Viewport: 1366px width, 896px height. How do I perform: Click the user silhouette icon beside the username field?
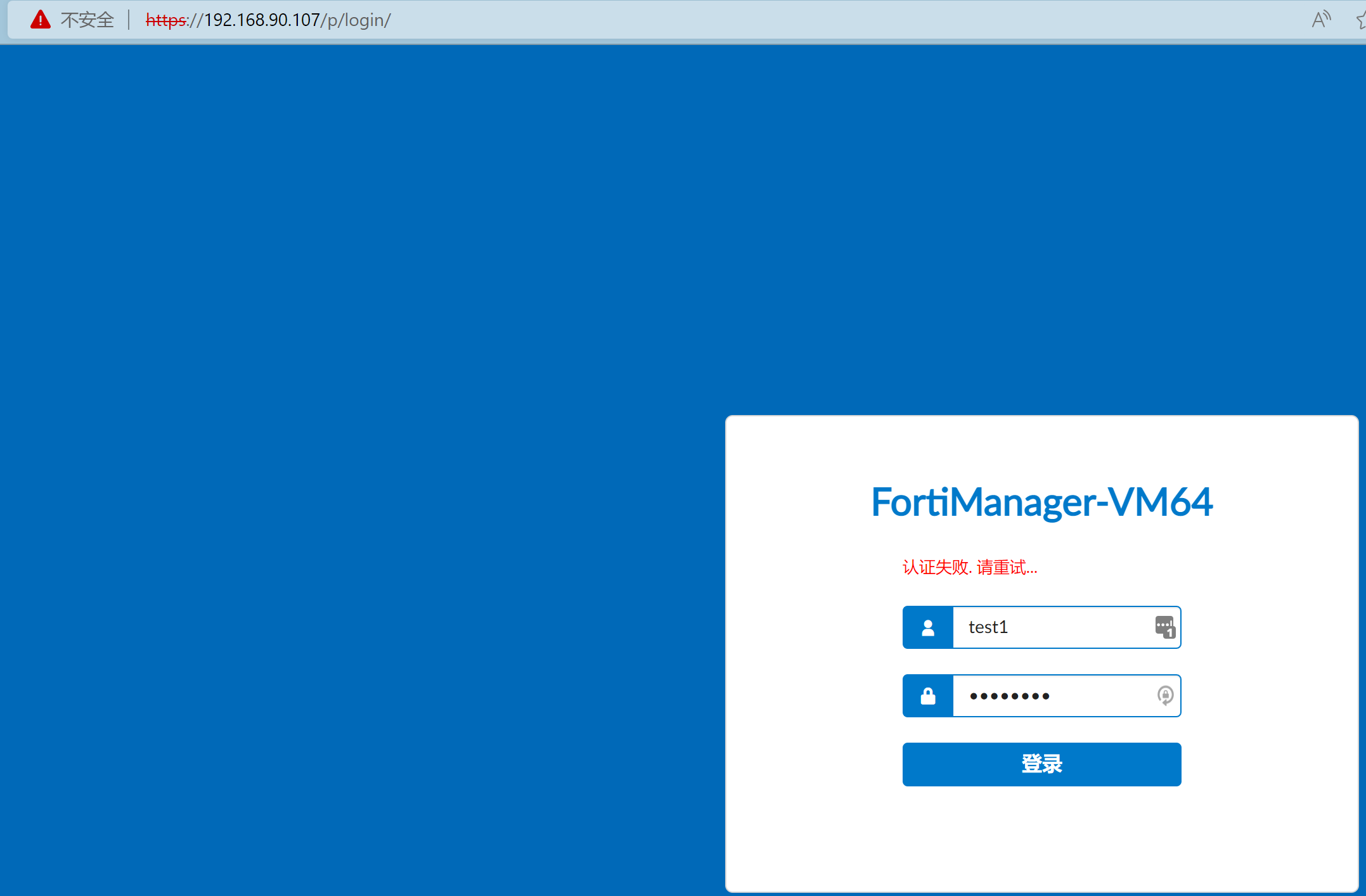[927, 627]
